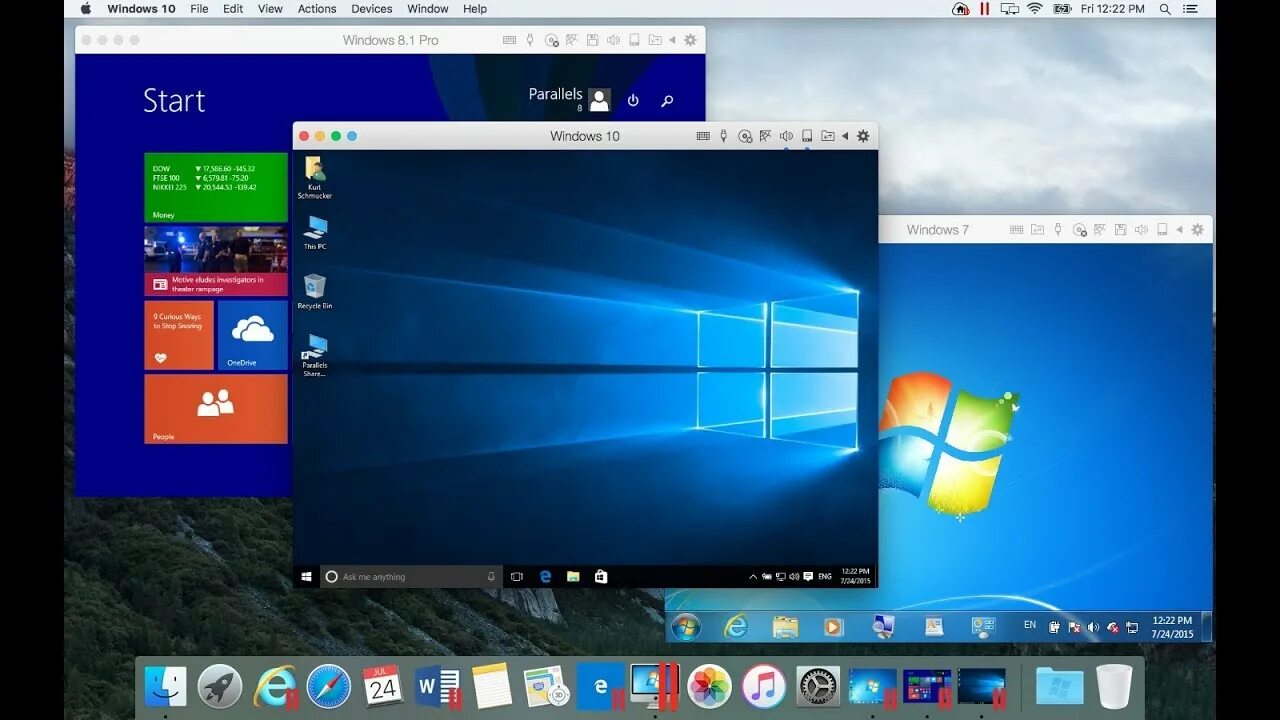1280x720 pixels.
Task: Click the power button on Windows 8.1 Start
Action: coord(633,101)
